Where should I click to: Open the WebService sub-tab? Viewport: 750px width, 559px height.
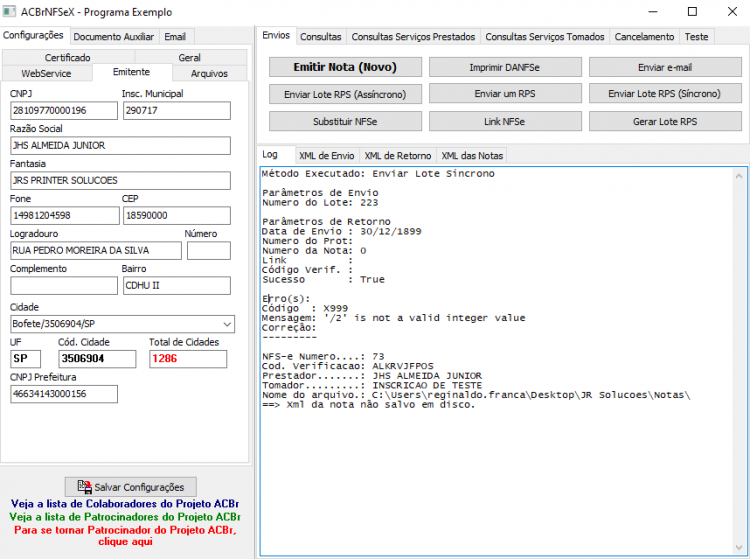pyautogui.click(x=46, y=73)
